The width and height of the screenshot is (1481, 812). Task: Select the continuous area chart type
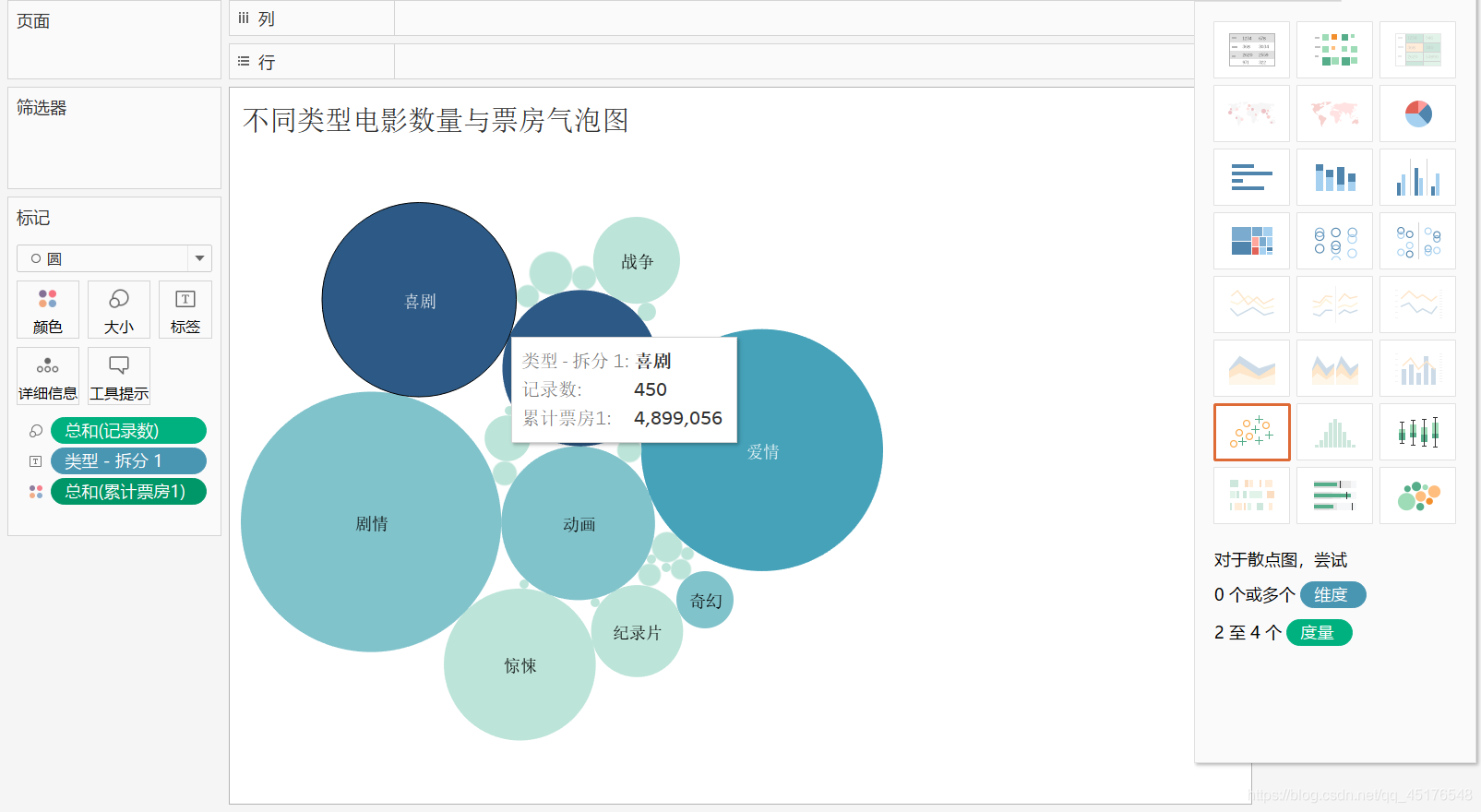(x=1251, y=368)
